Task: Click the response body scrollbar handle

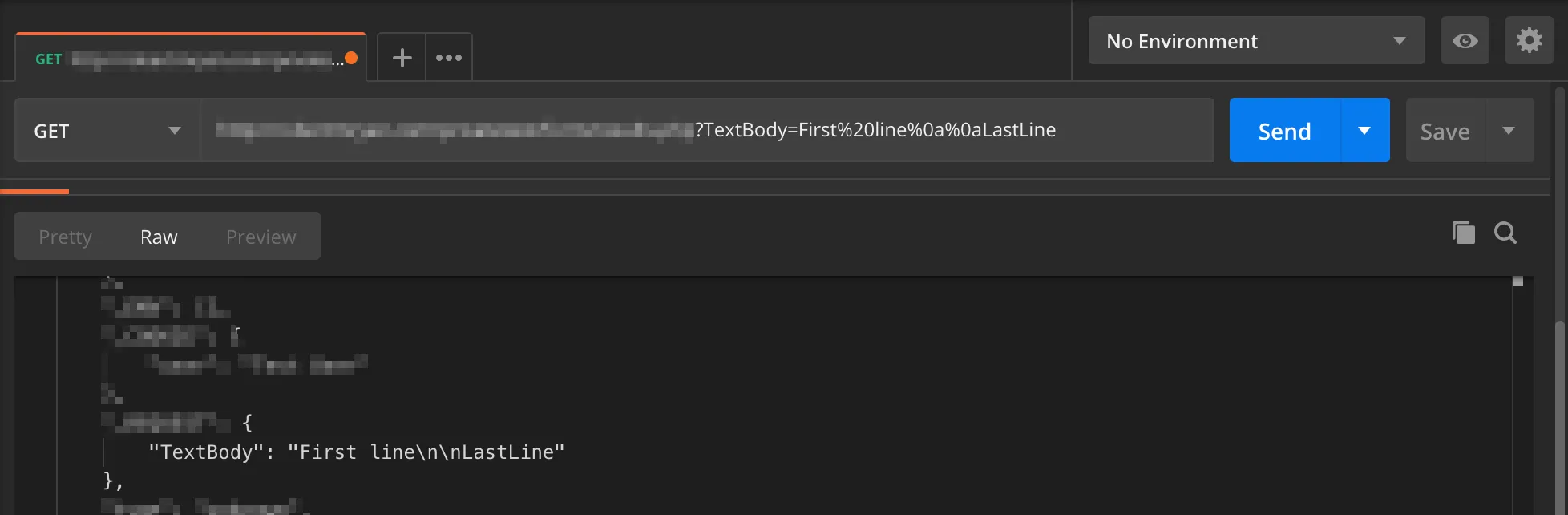Action: click(1517, 281)
